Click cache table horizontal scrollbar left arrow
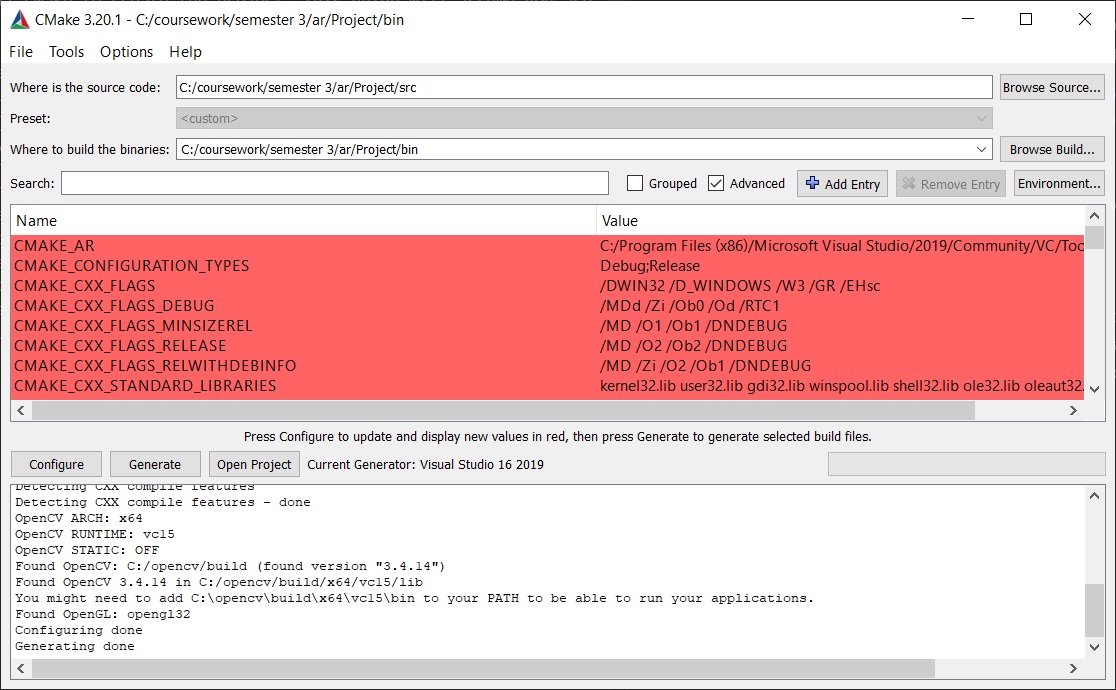The image size is (1116, 690). point(21,411)
